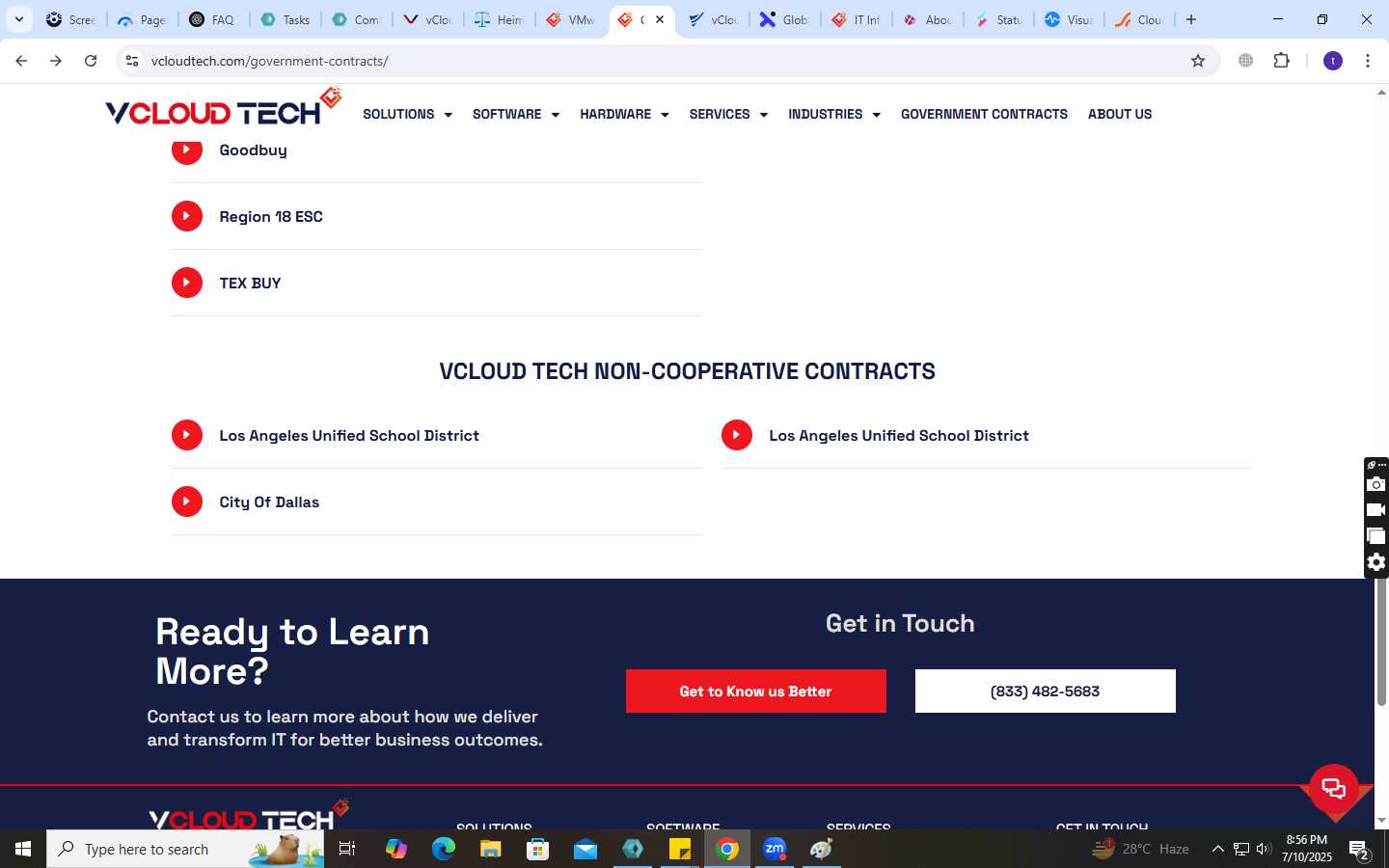Open the 28°C Haze weather widget
Screen dimensions: 1389x868
(1140, 849)
